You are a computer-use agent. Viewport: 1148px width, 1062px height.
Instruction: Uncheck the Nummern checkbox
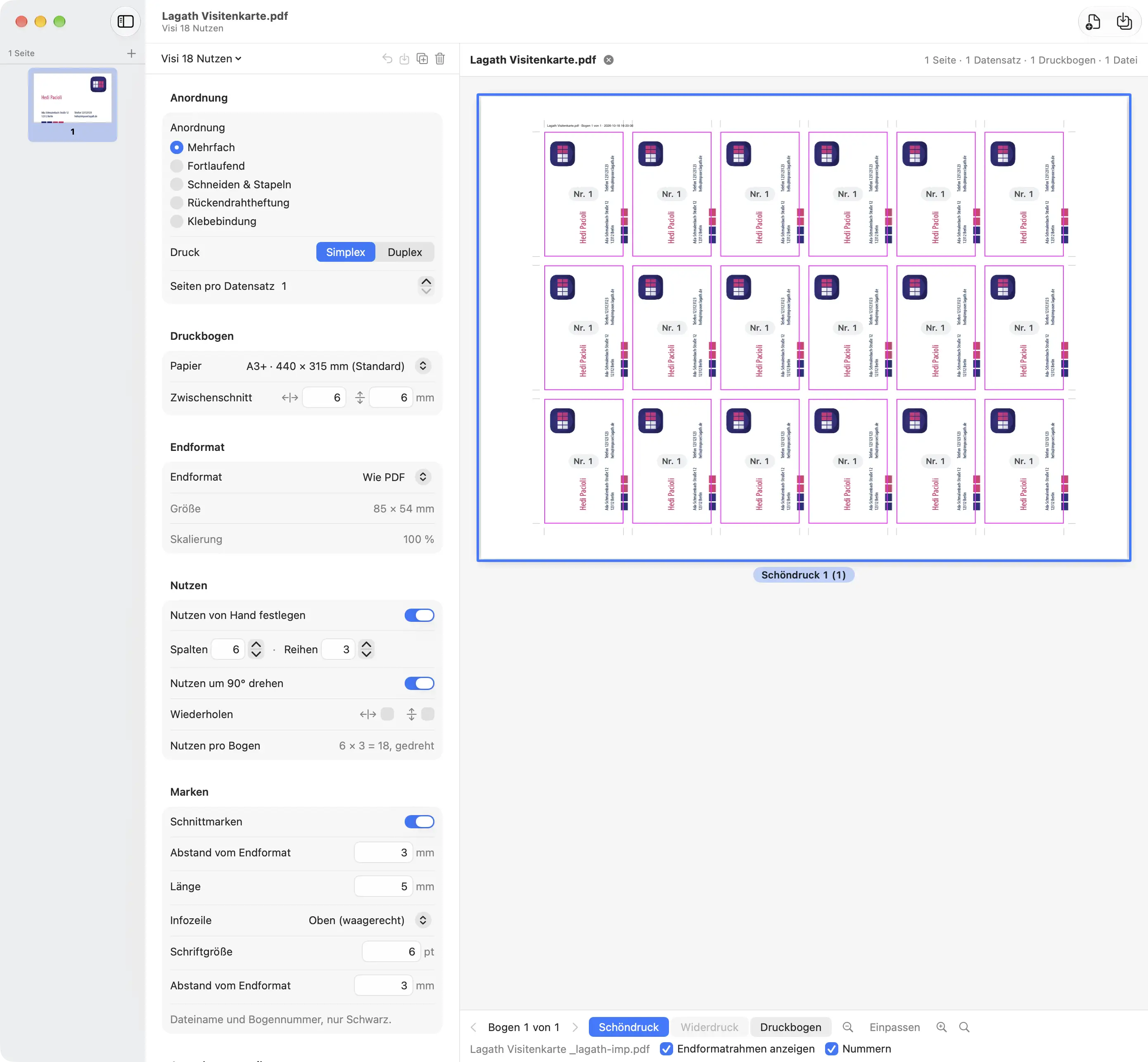(832, 1049)
